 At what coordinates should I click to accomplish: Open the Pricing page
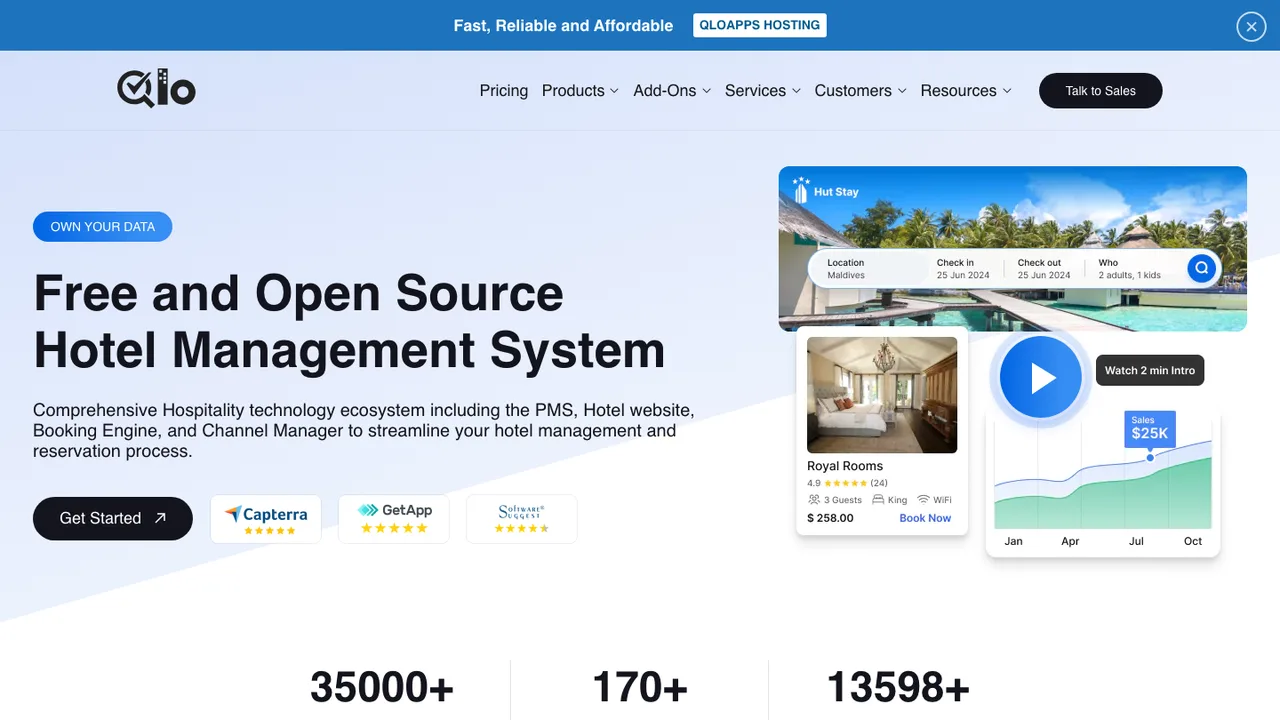[504, 90]
